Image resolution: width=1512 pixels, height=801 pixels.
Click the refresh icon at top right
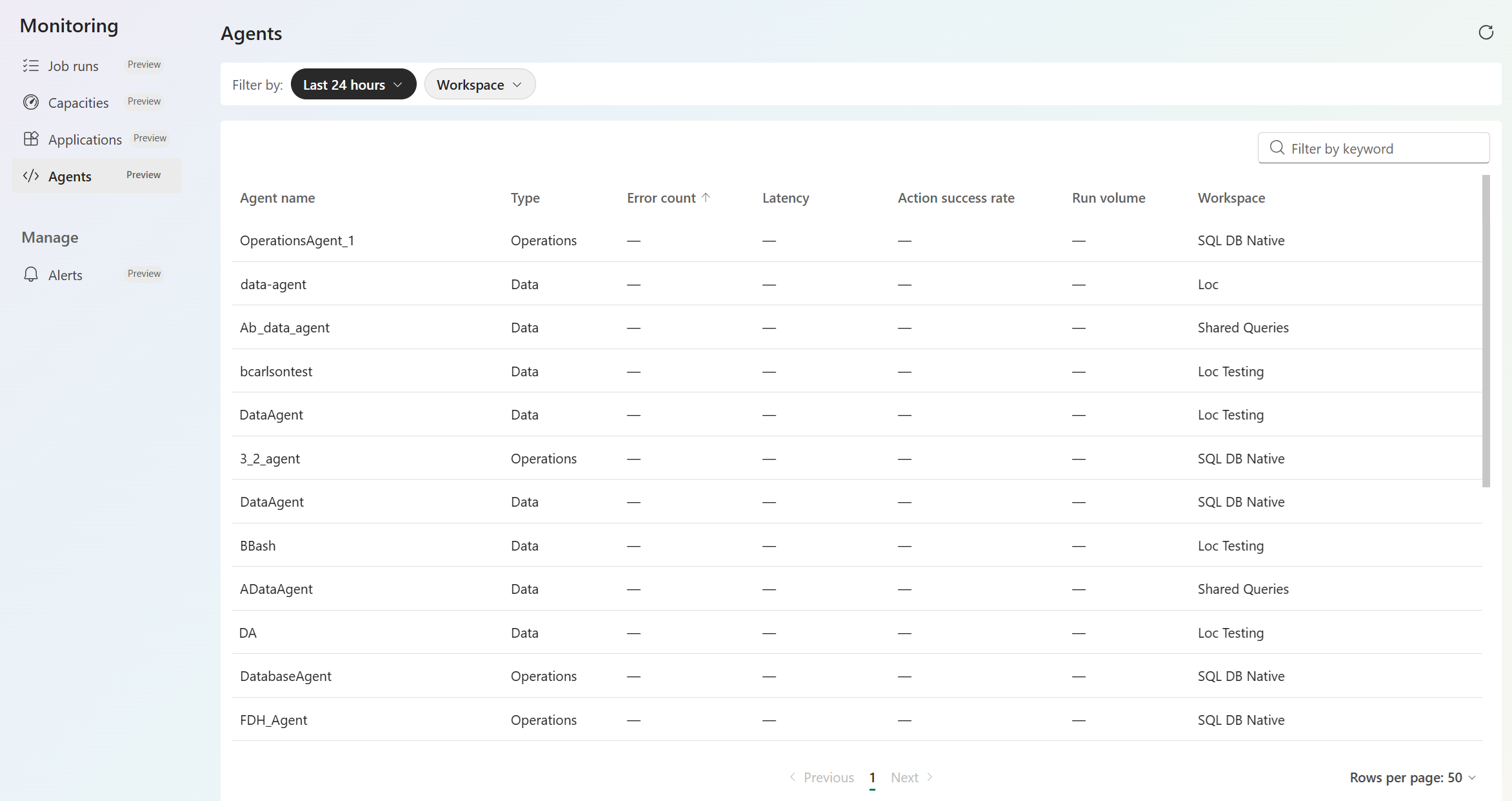[1486, 32]
